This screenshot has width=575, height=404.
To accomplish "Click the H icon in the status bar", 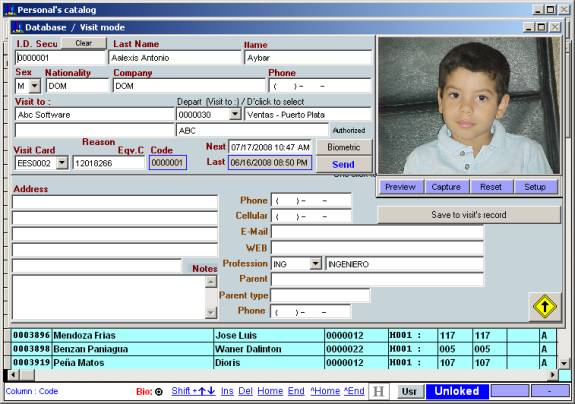I will 378,392.
